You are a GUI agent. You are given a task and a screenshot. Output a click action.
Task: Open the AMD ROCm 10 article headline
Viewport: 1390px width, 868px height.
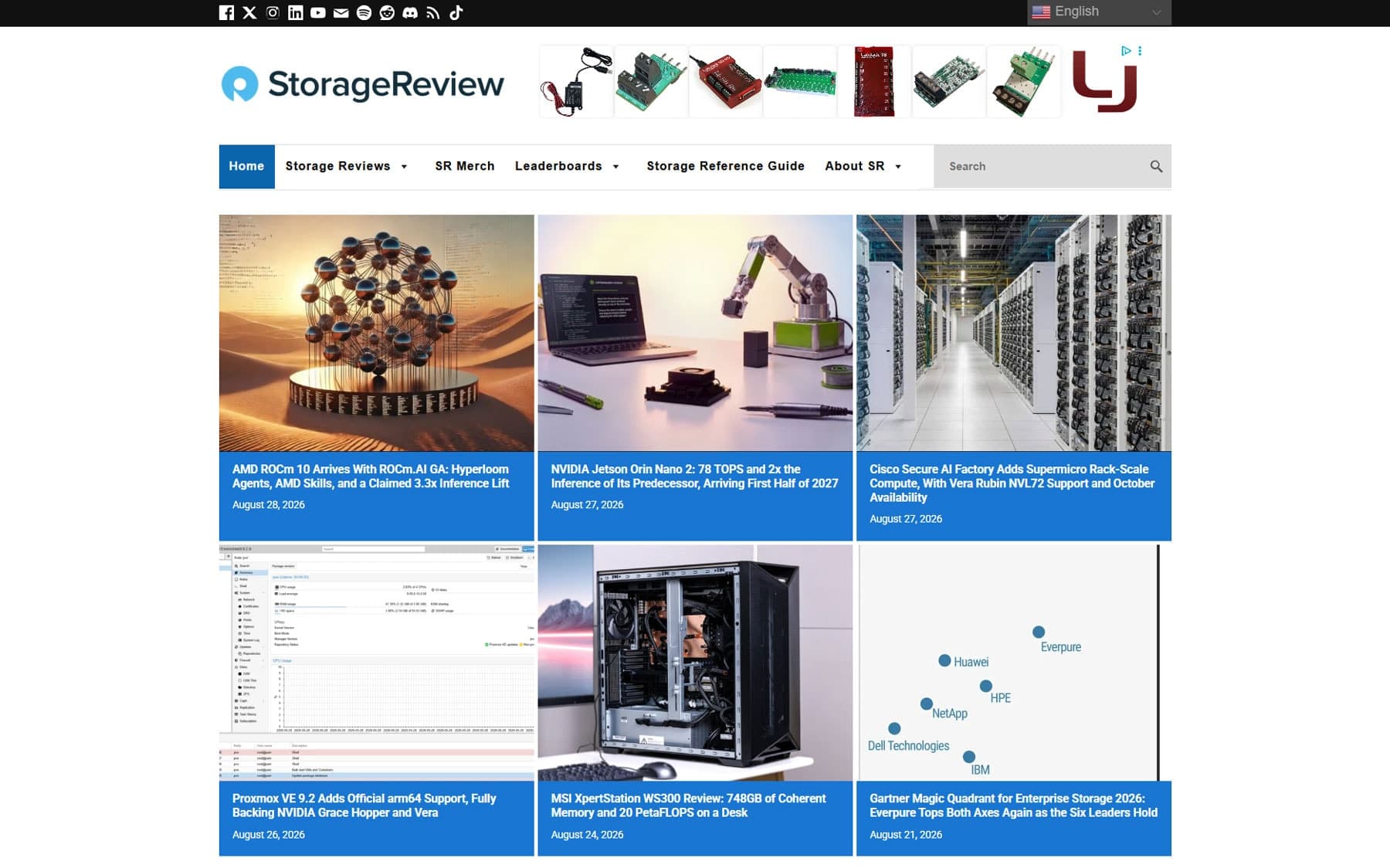371,476
